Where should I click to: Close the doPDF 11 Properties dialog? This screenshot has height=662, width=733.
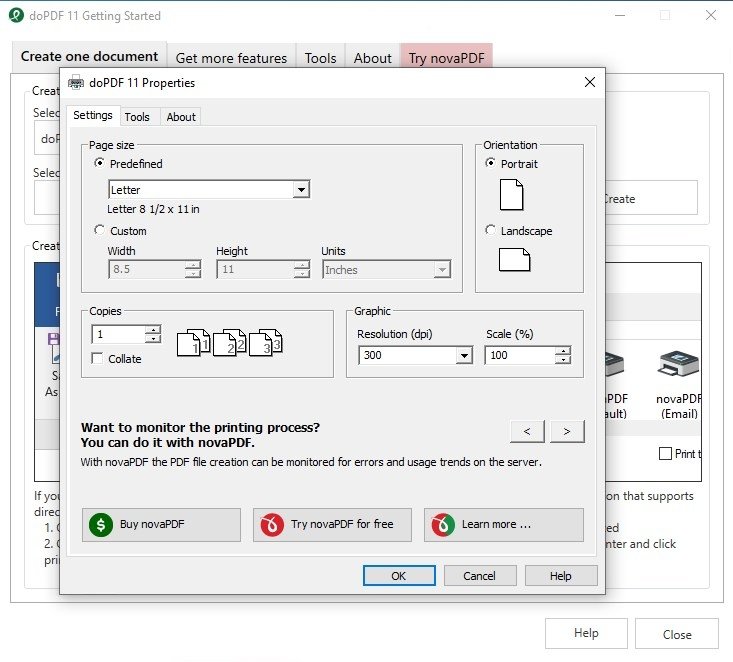[590, 82]
